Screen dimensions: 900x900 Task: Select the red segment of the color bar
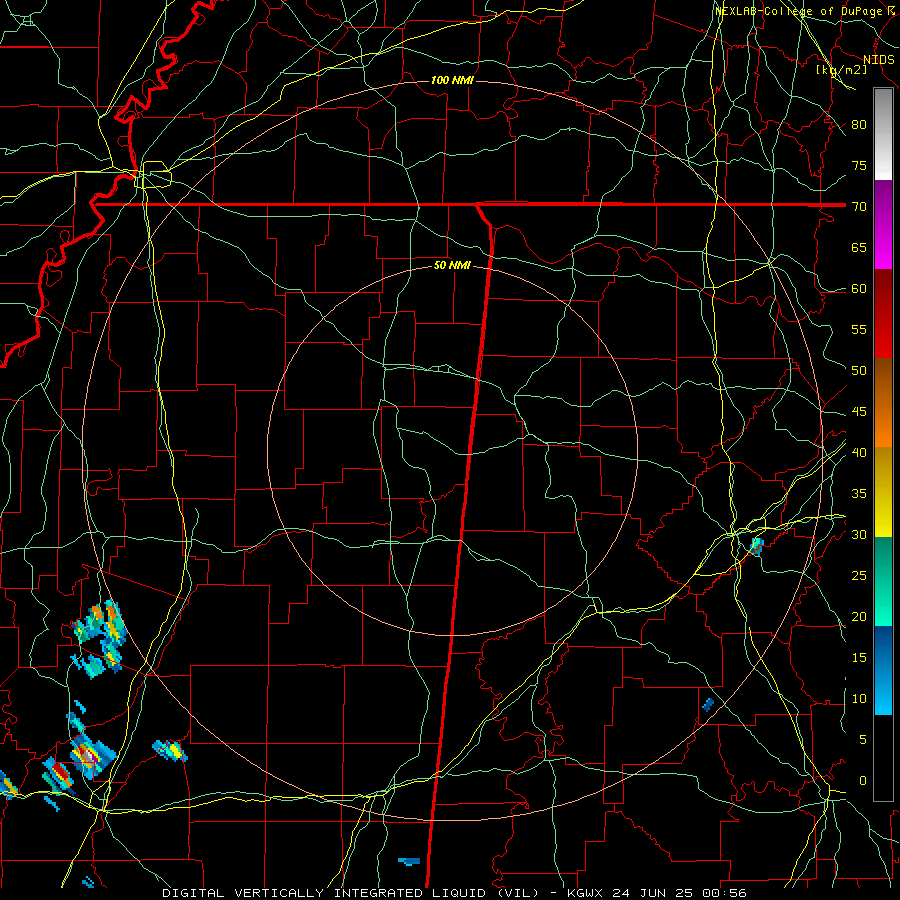pyautogui.click(x=883, y=313)
